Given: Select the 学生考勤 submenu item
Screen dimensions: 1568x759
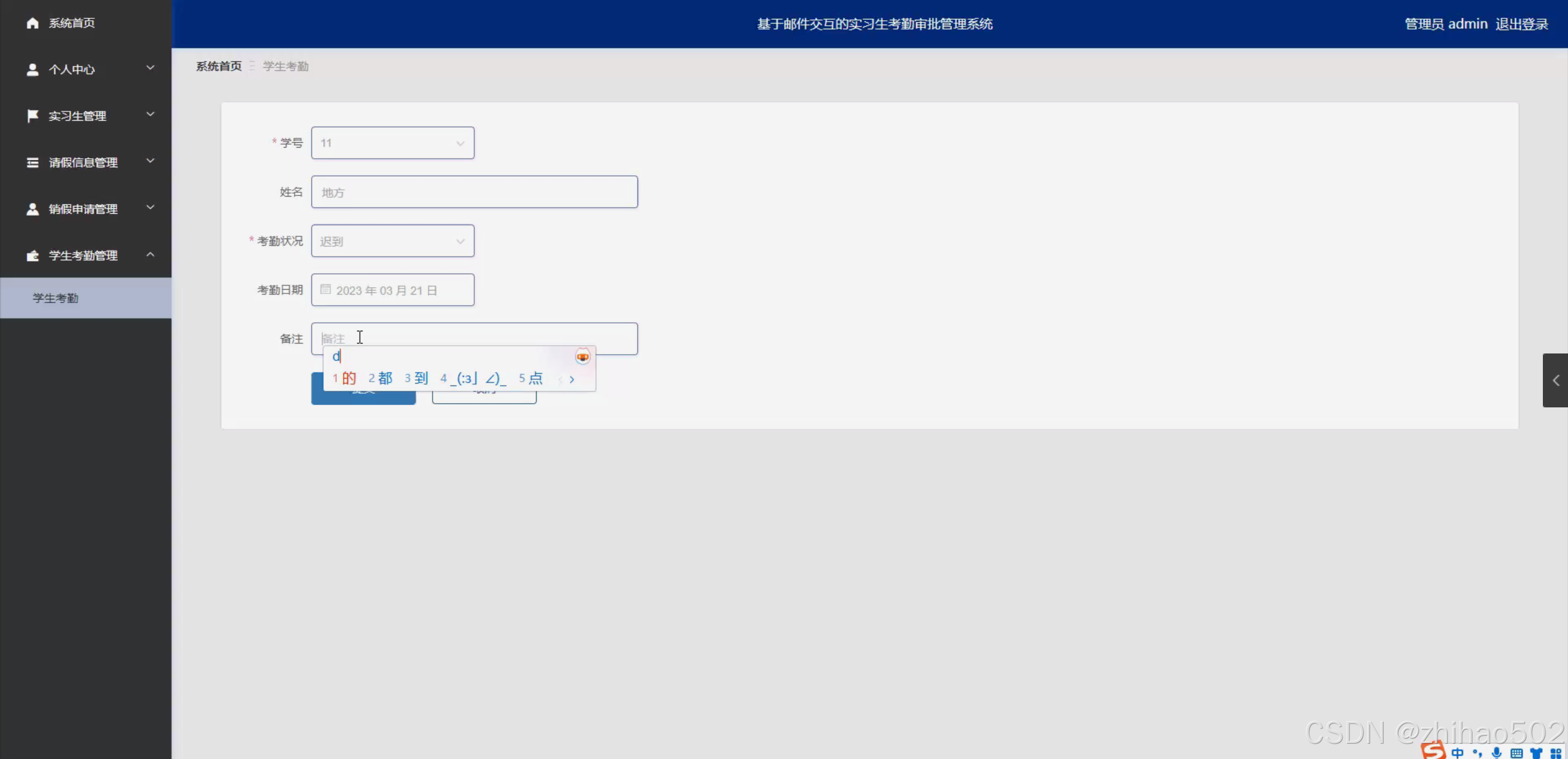Looking at the screenshot, I should click(55, 298).
